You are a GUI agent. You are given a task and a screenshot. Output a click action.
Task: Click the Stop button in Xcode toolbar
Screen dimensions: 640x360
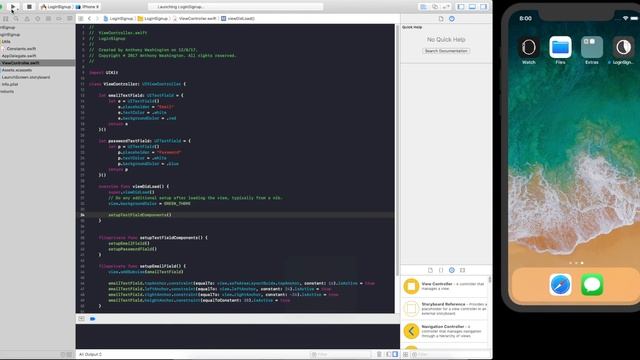click(29, 7)
